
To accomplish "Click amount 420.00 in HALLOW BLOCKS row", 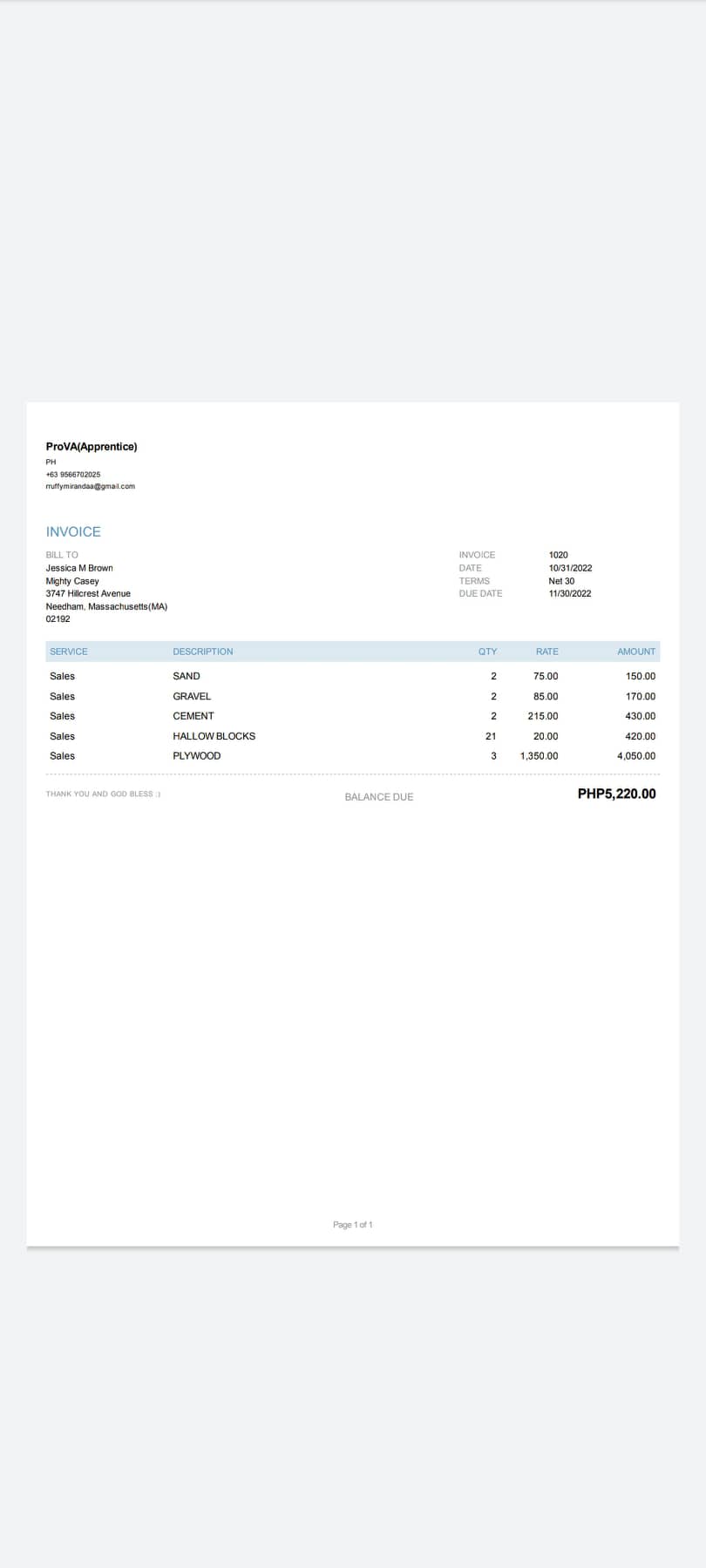I will click(641, 736).
